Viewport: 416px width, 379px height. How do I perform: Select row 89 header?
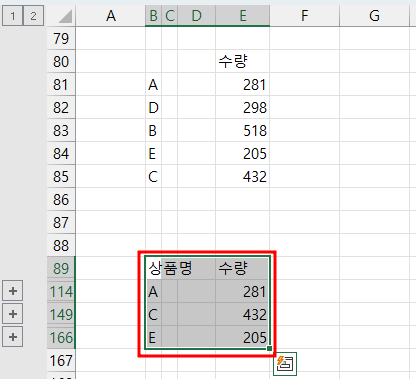tap(61, 268)
